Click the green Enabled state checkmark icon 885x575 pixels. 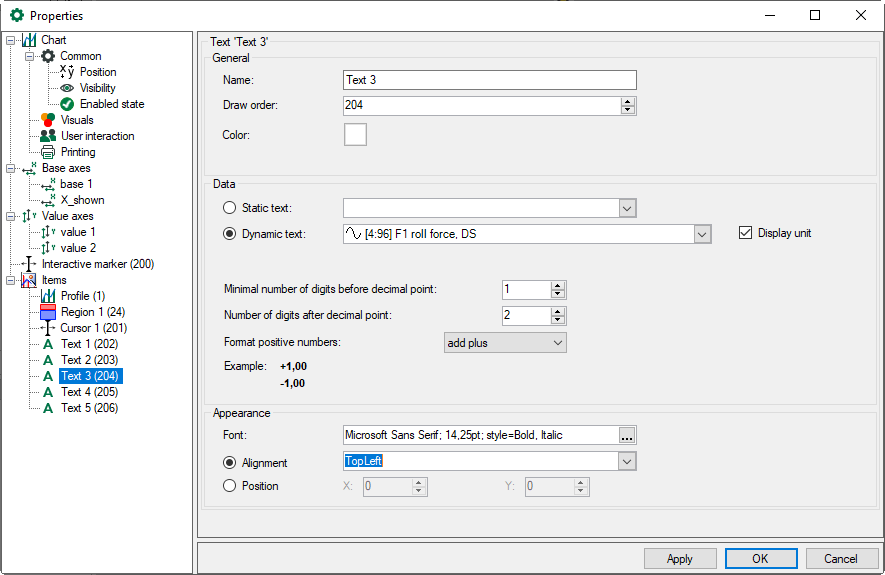coord(67,104)
